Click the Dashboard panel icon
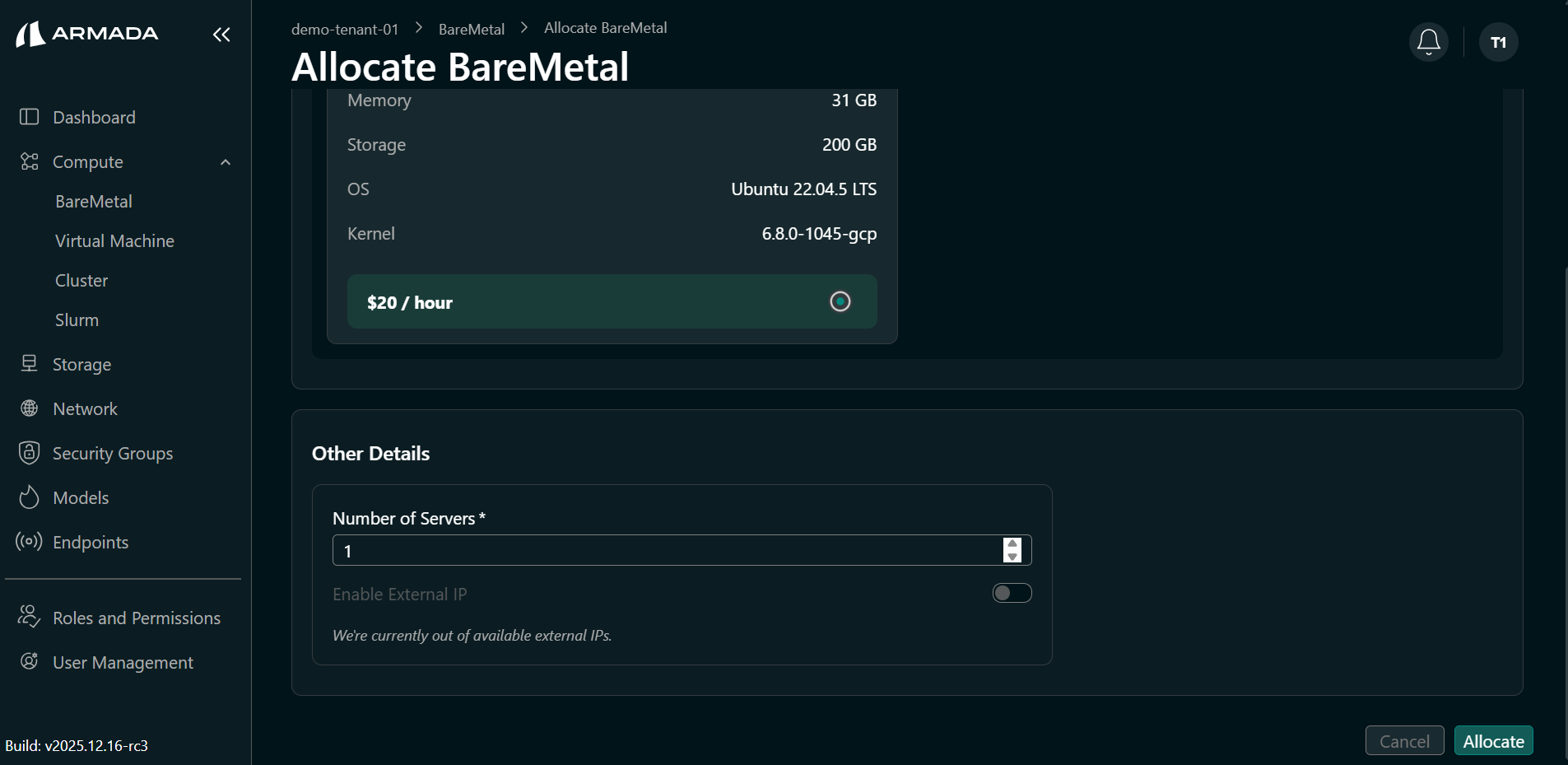 (x=29, y=117)
